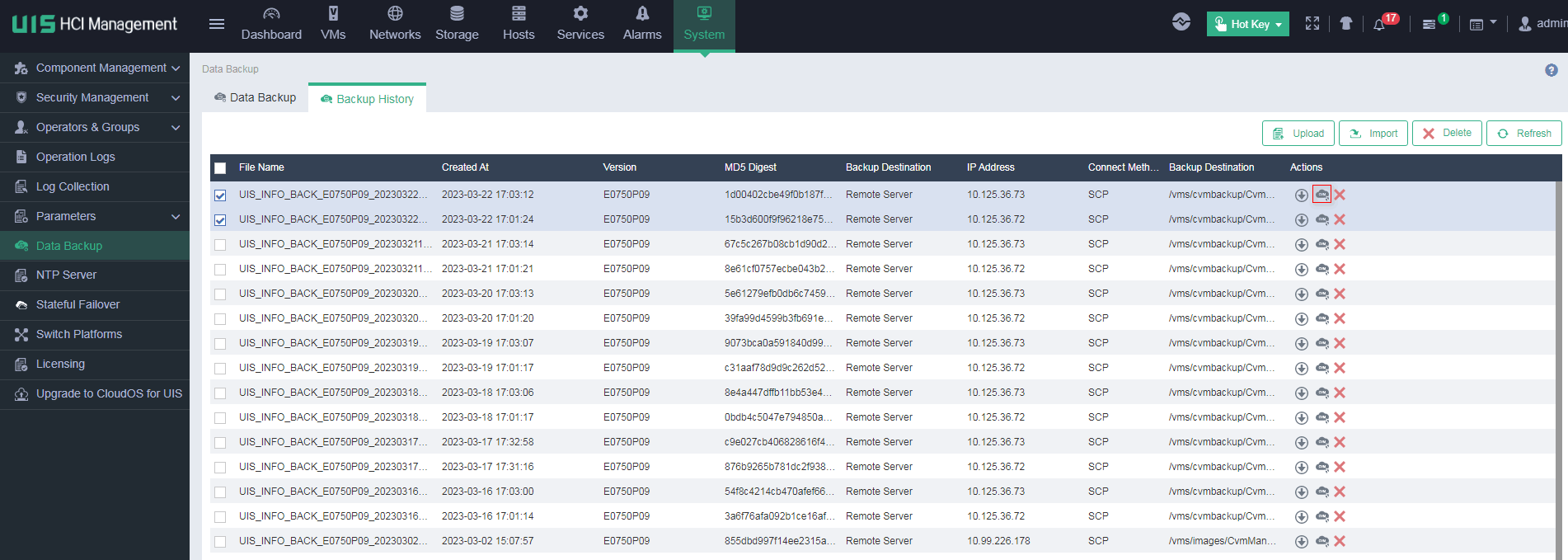Restore CVM from the 2023-03-21 17:01:21 backup
Screen dimensions: 1568x560
[1322, 269]
